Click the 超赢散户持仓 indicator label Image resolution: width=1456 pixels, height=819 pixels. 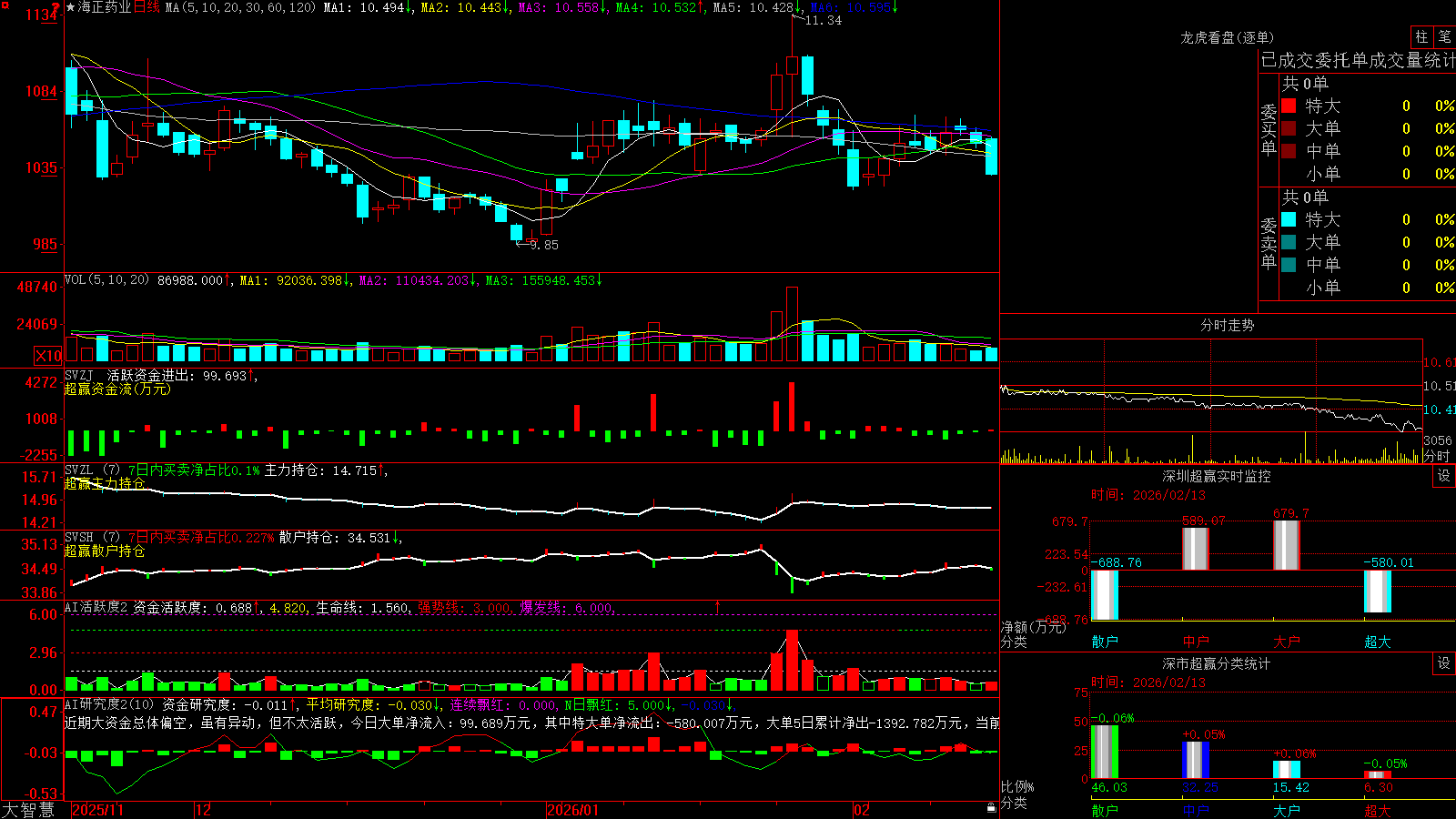click(x=105, y=551)
